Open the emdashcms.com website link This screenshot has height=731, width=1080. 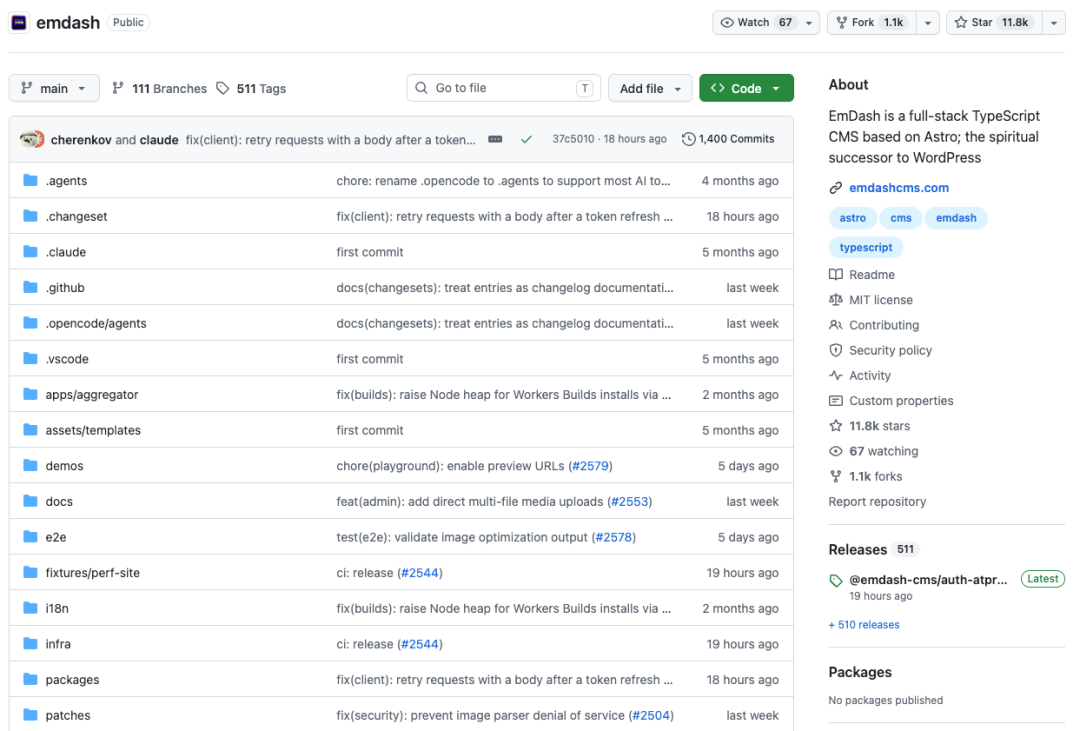[x=899, y=187]
